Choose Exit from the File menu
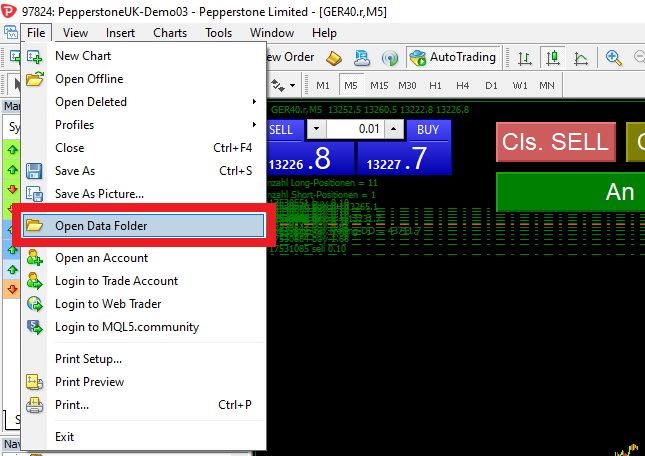The height and width of the screenshot is (456, 645). [x=143, y=437]
